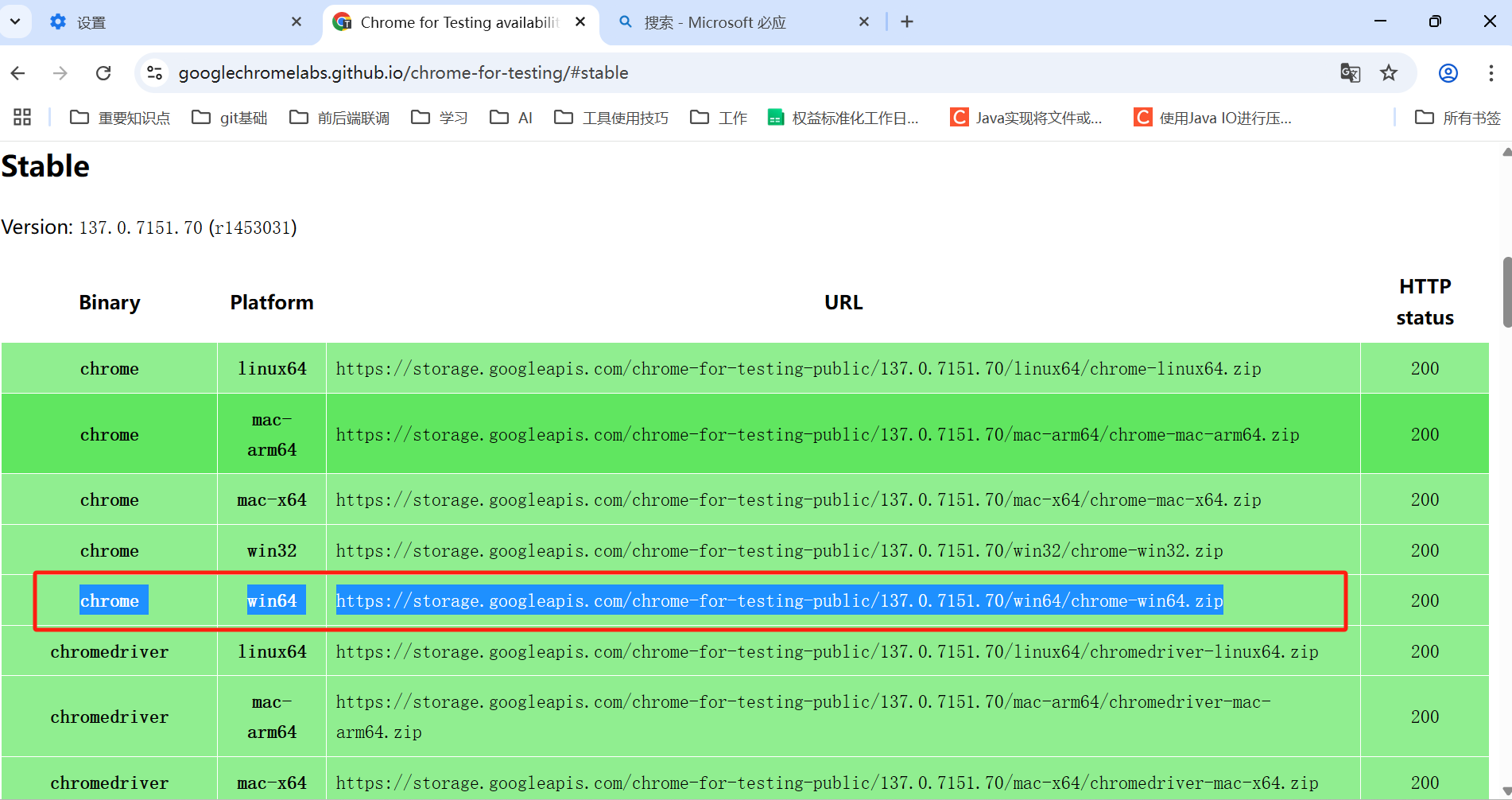Click the r1453031 revision link
Viewport: 1512px width, 800px height.
point(254,227)
